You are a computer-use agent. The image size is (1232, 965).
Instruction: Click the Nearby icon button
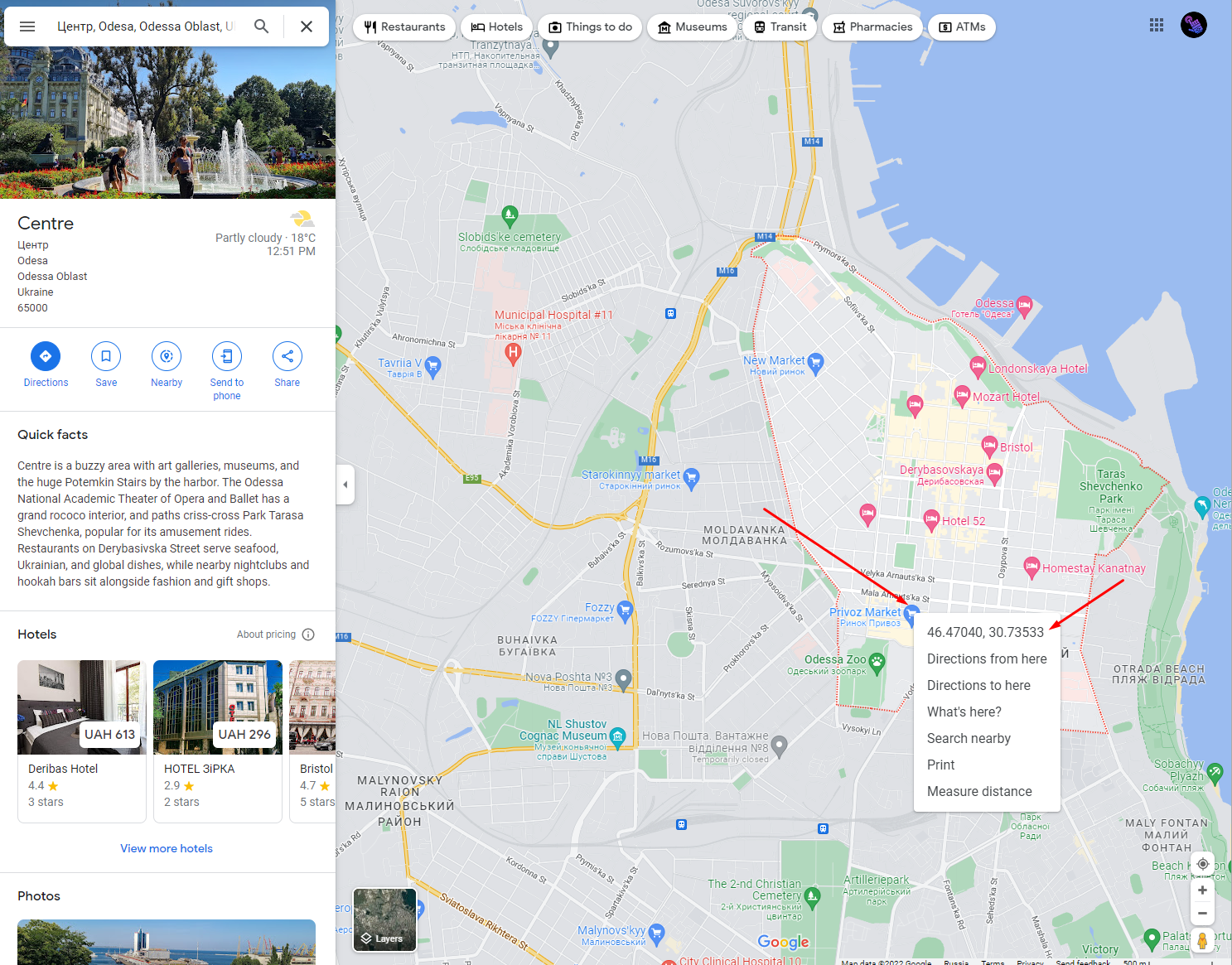pyautogui.click(x=167, y=356)
